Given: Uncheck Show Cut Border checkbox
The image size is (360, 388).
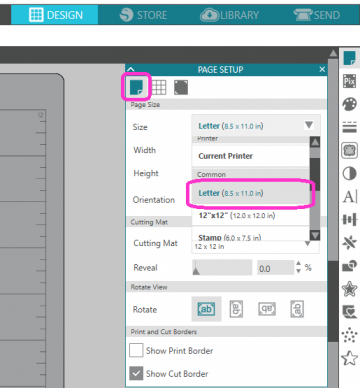Looking at the screenshot, I should 136,373.
